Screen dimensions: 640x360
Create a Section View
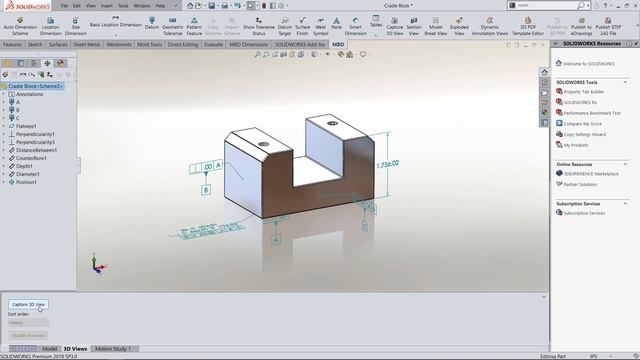click(x=413, y=26)
